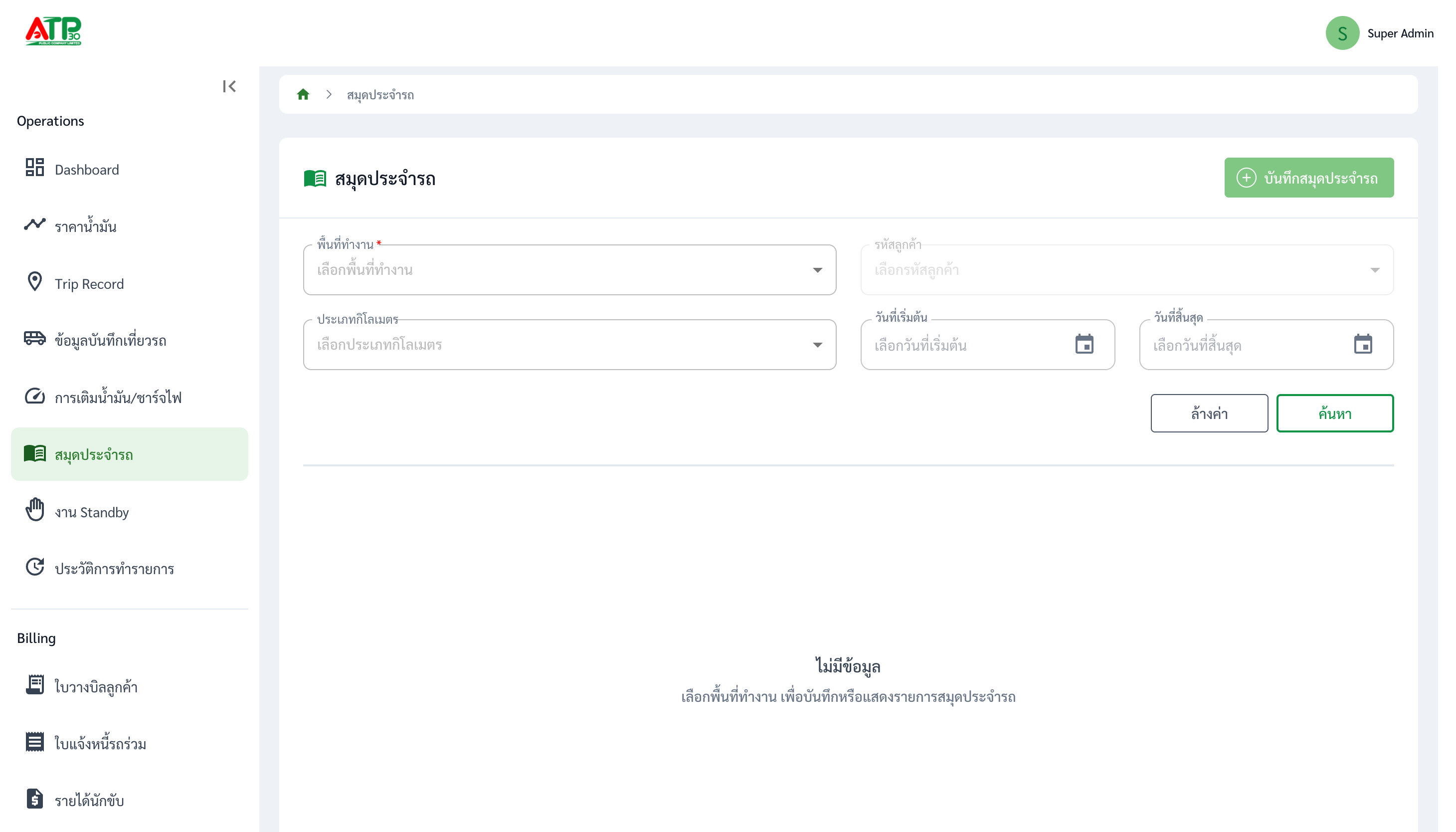1456x832 pixels.
Task: Click the ค้นหา search button
Action: [x=1334, y=414]
